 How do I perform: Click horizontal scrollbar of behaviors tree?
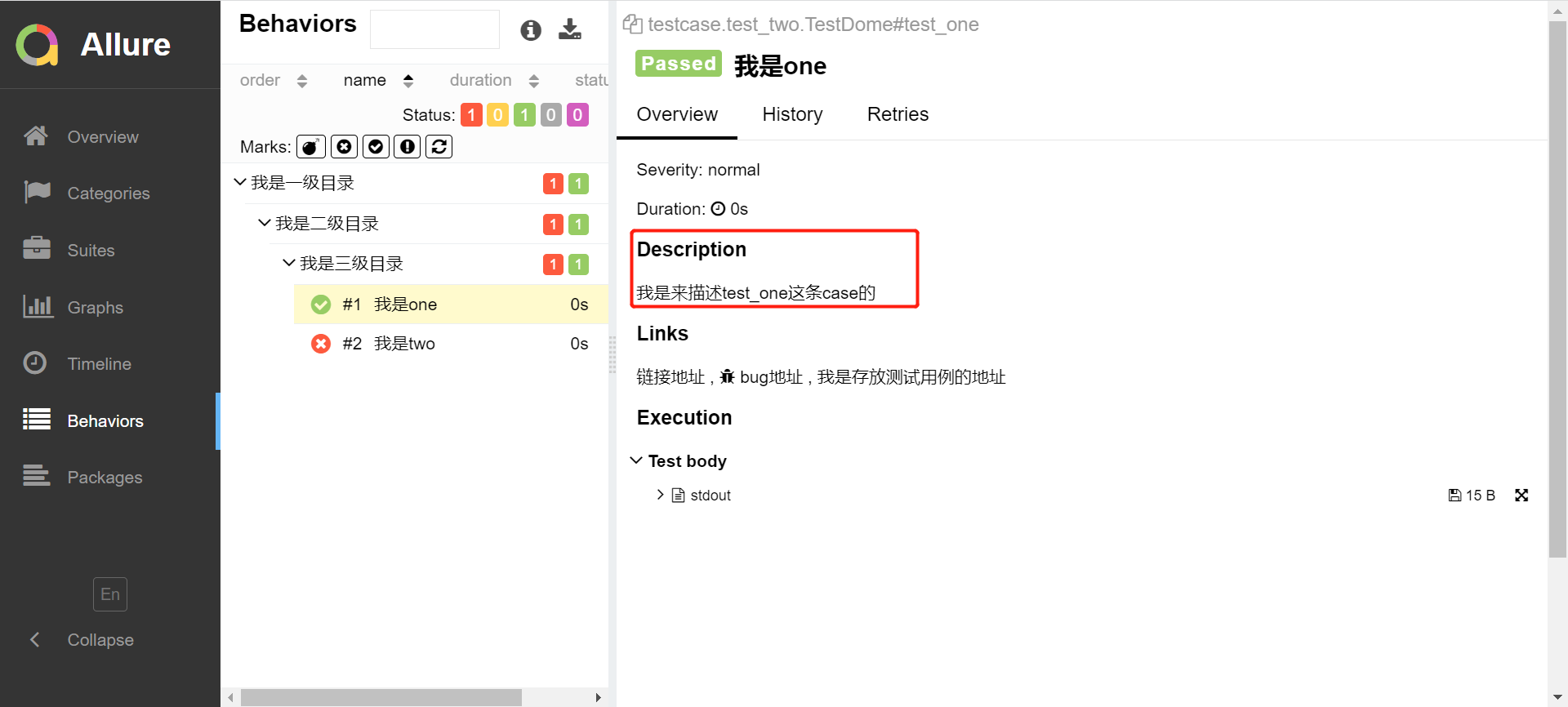(x=381, y=697)
